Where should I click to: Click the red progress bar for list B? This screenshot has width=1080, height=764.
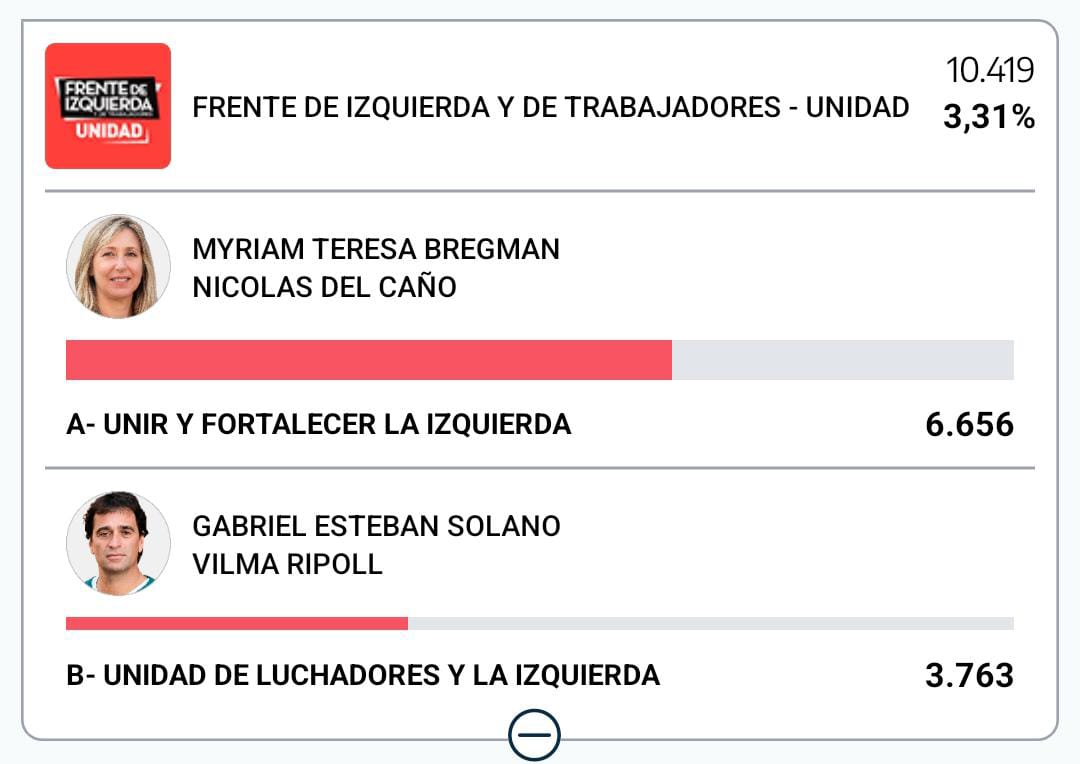point(237,623)
